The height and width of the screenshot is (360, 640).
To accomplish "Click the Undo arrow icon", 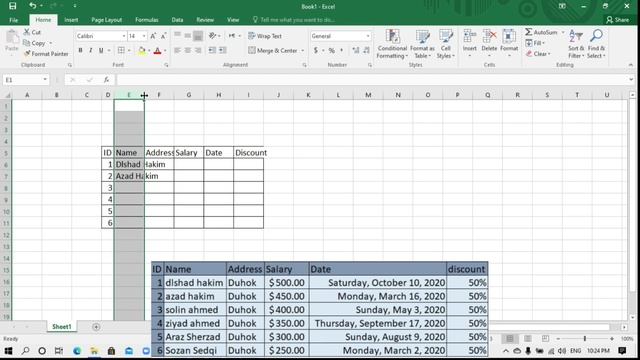I will 33,6.
